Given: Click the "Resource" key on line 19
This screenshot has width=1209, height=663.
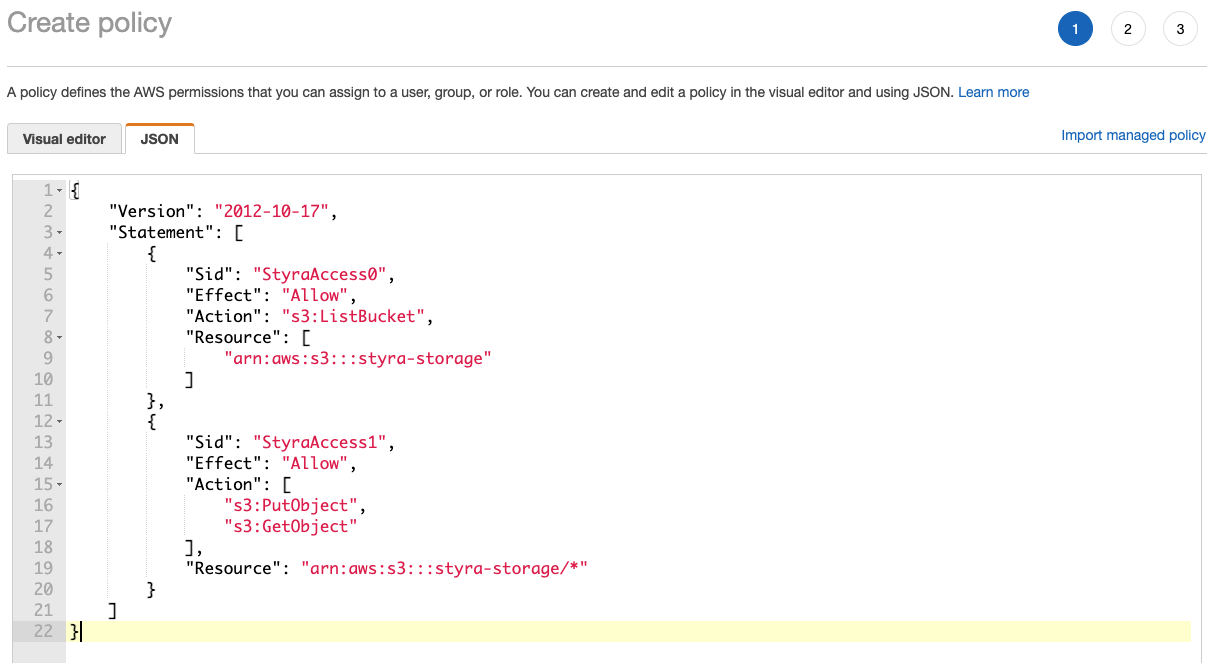Looking at the screenshot, I should [234, 568].
